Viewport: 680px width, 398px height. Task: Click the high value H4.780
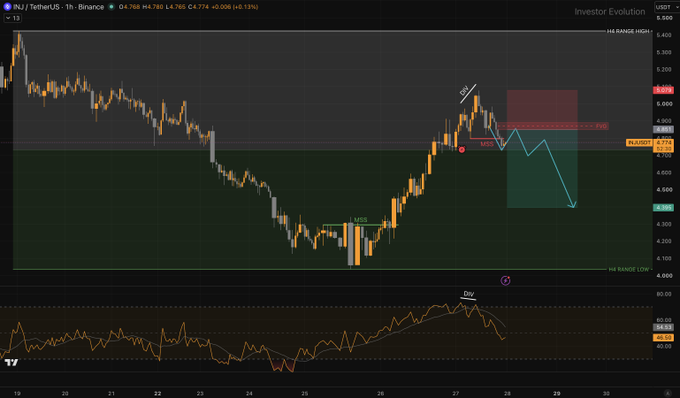click(x=153, y=7)
